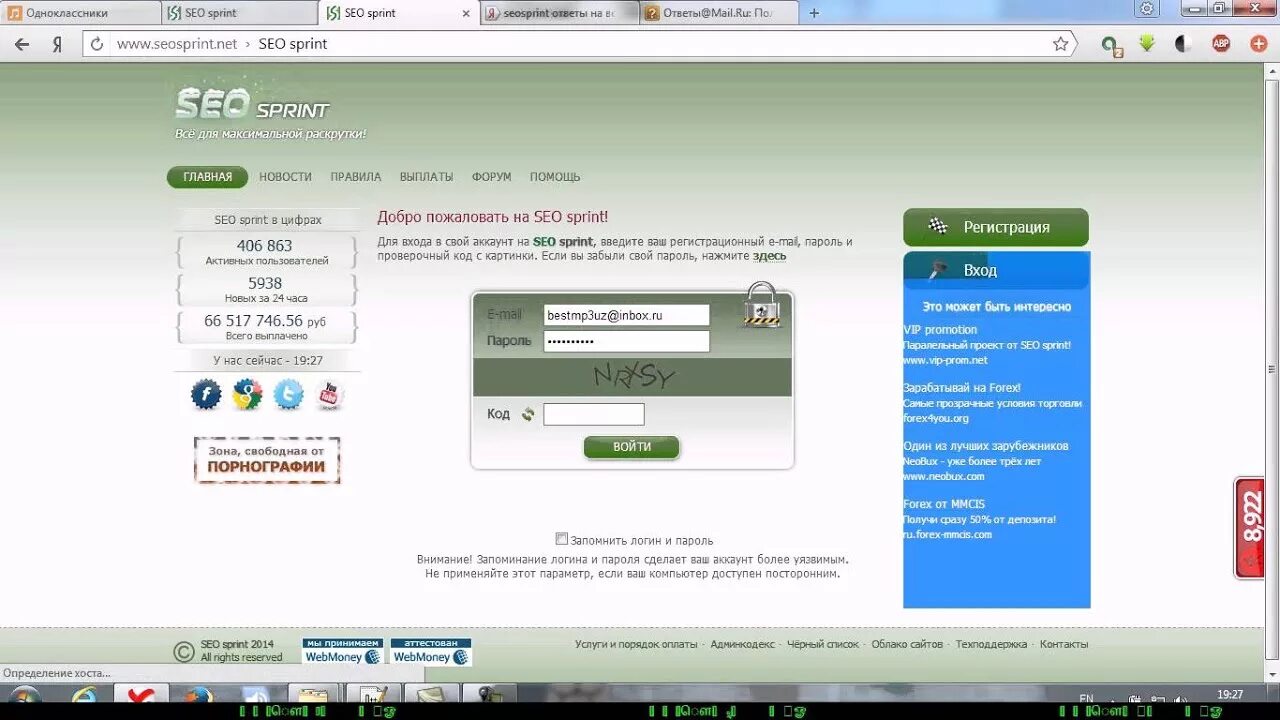This screenshot has height=720, width=1280.
Task: Click the half-moon contrast extension icon
Action: coord(1183,44)
